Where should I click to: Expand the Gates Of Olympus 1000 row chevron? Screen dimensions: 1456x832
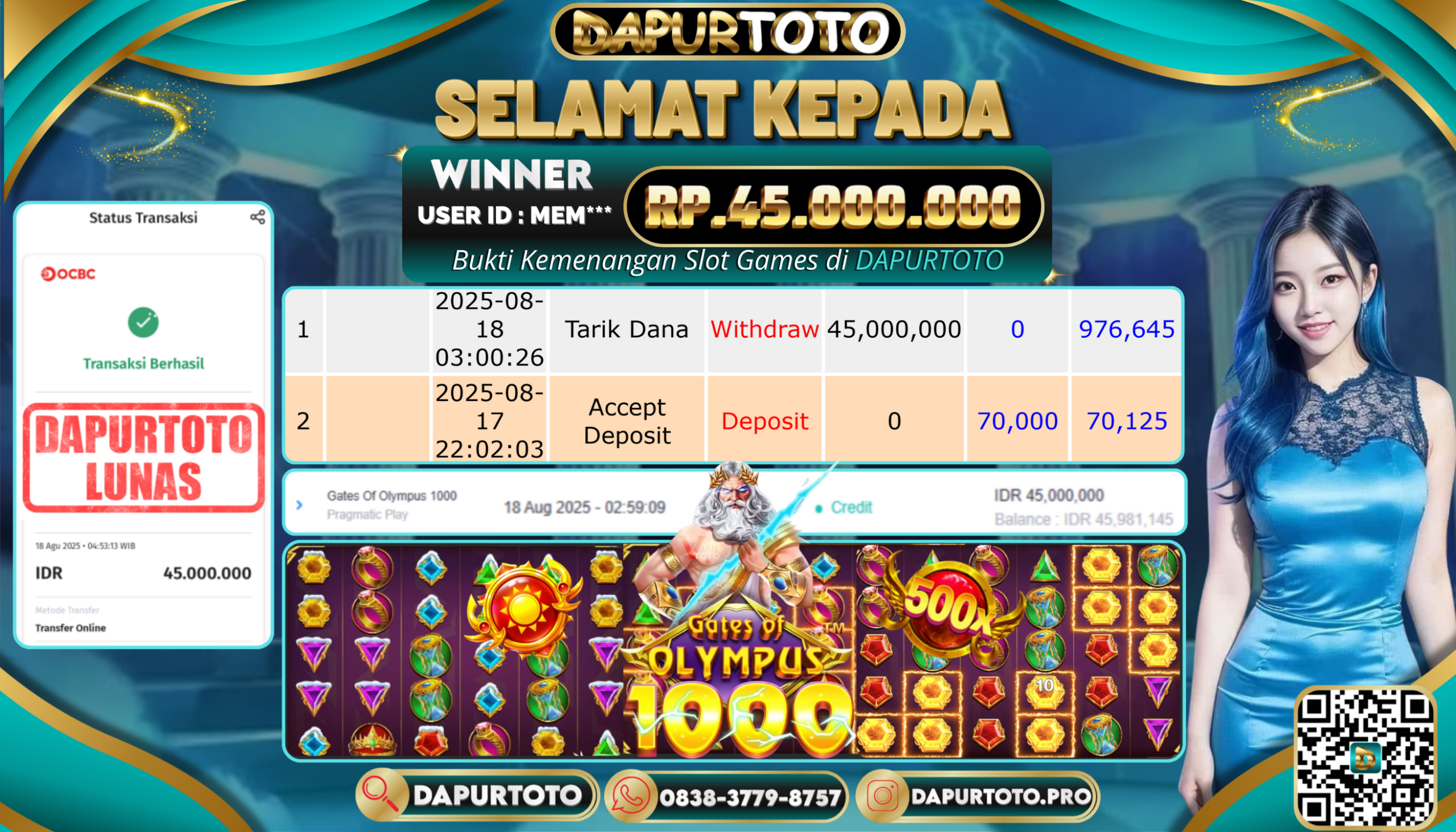pyautogui.click(x=299, y=504)
